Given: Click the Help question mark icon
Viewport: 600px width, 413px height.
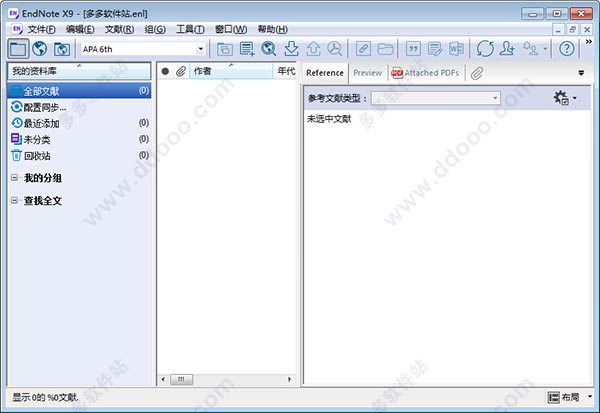Looking at the screenshot, I should pos(566,49).
